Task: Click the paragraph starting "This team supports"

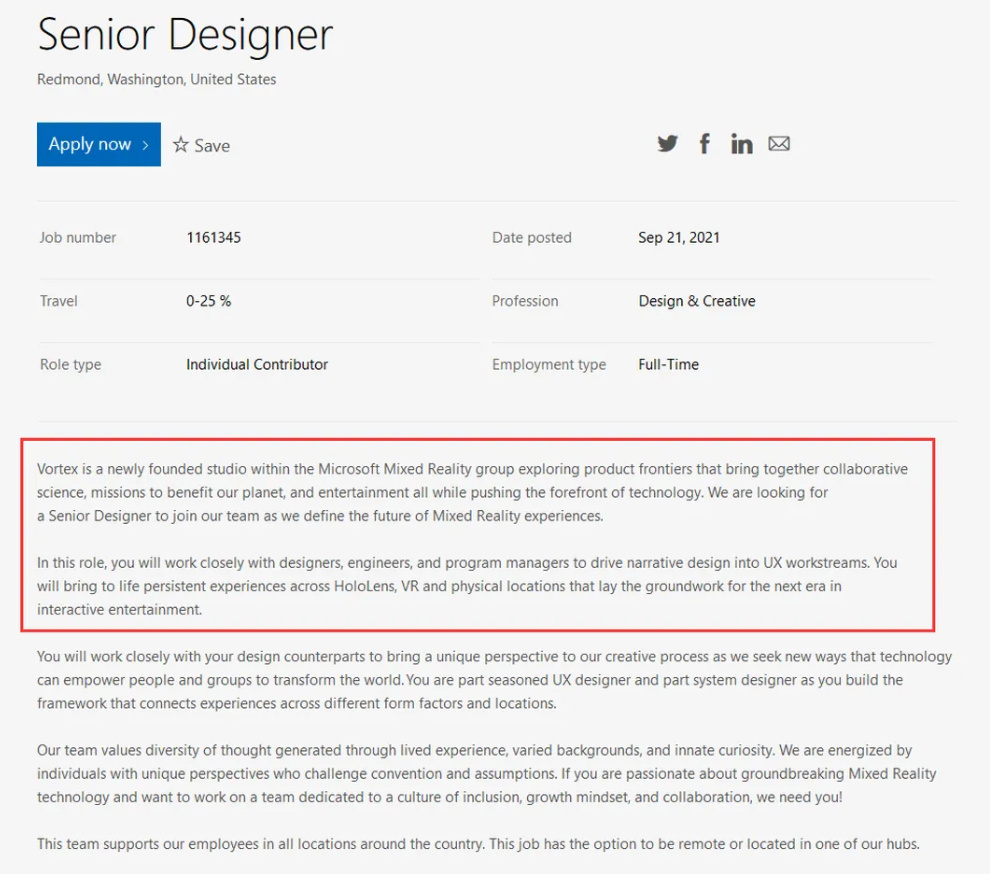Action: pyautogui.click(x=477, y=844)
